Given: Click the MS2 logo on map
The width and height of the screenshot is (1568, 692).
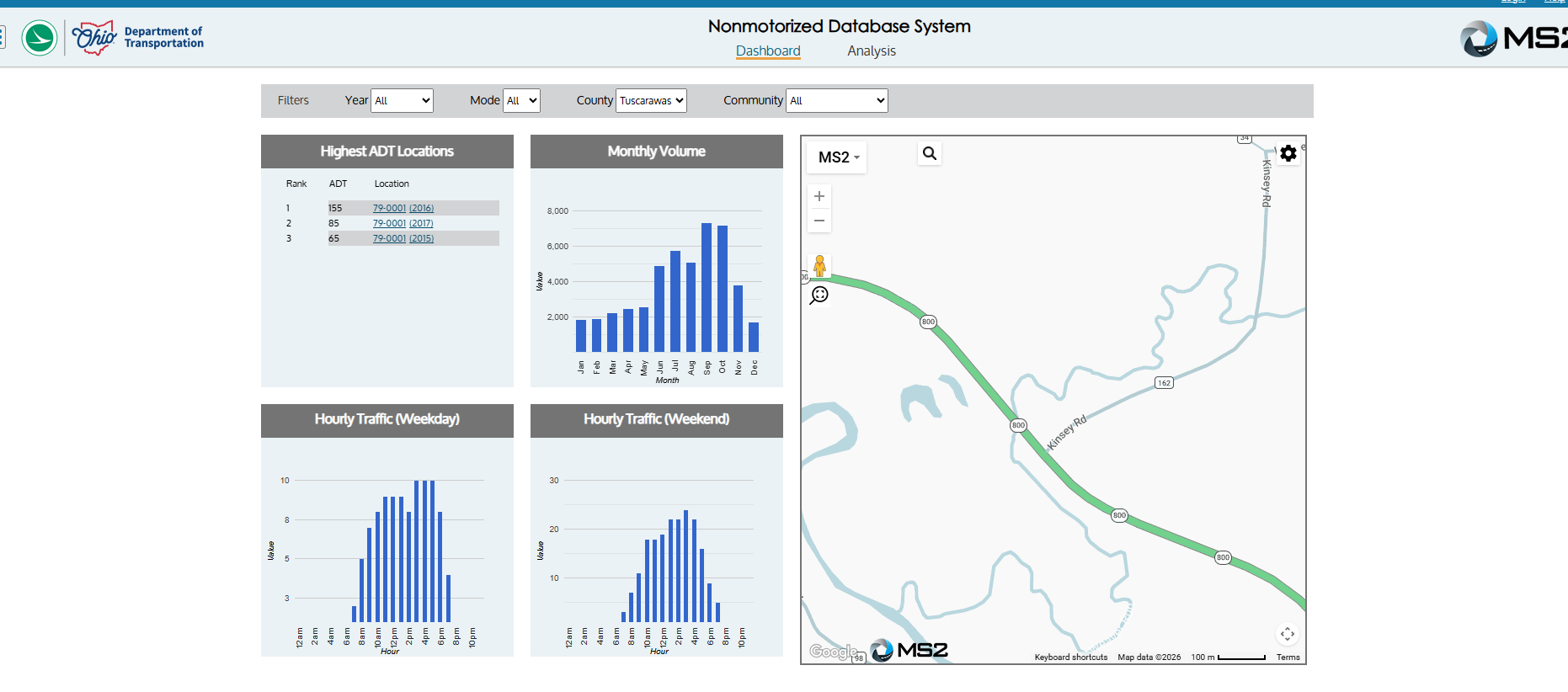Looking at the screenshot, I should (x=909, y=650).
